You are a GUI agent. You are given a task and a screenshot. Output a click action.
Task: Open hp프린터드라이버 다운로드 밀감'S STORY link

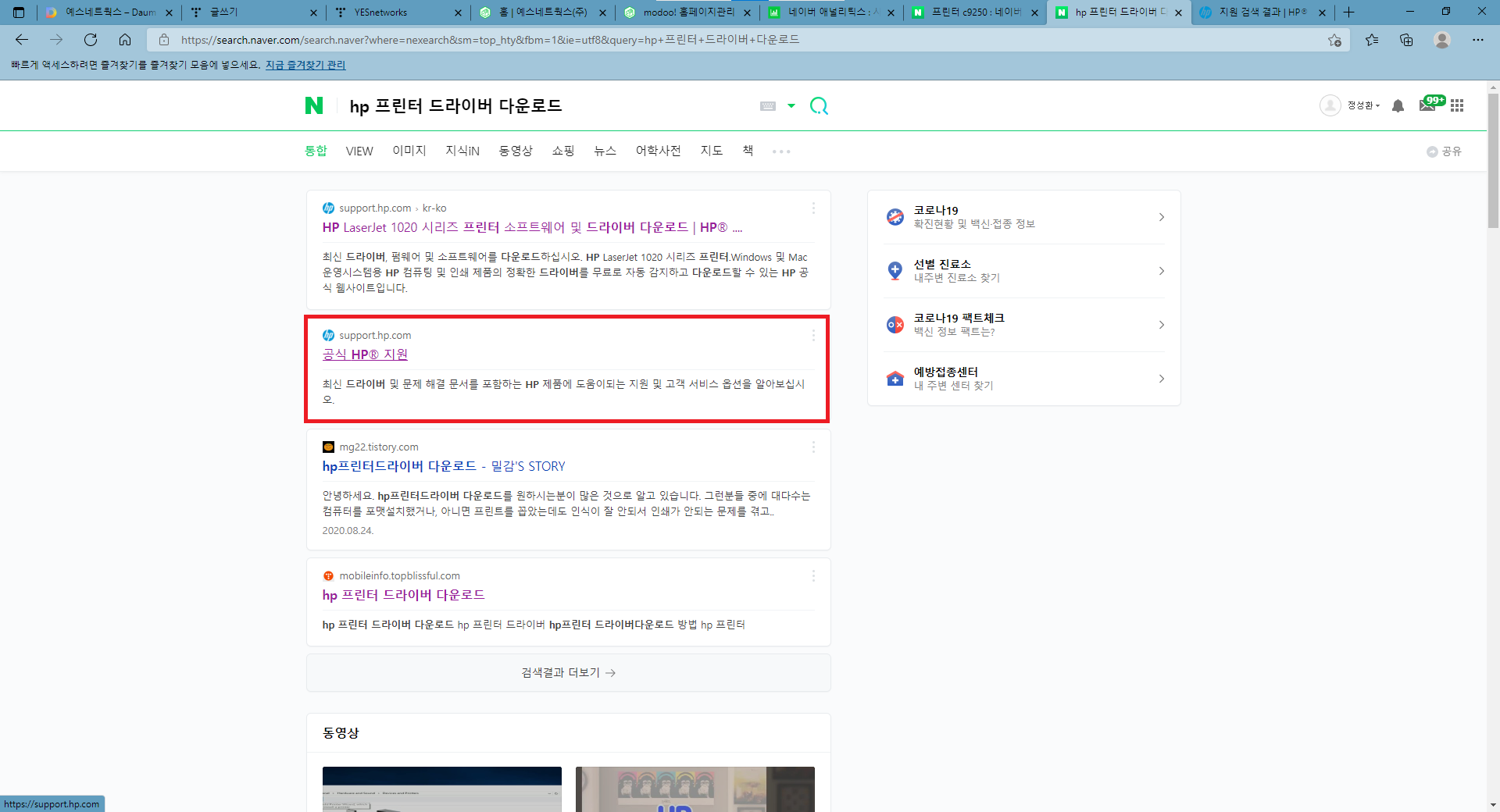pyautogui.click(x=444, y=466)
